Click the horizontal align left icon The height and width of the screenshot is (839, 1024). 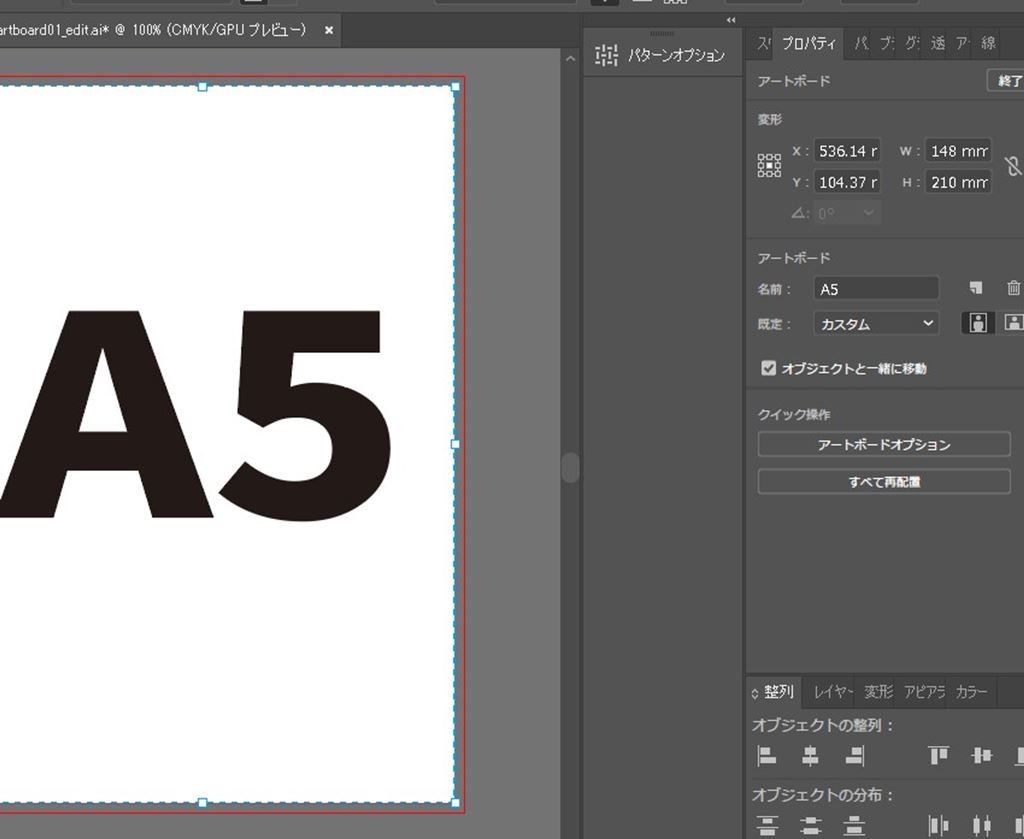(x=767, y=755)
